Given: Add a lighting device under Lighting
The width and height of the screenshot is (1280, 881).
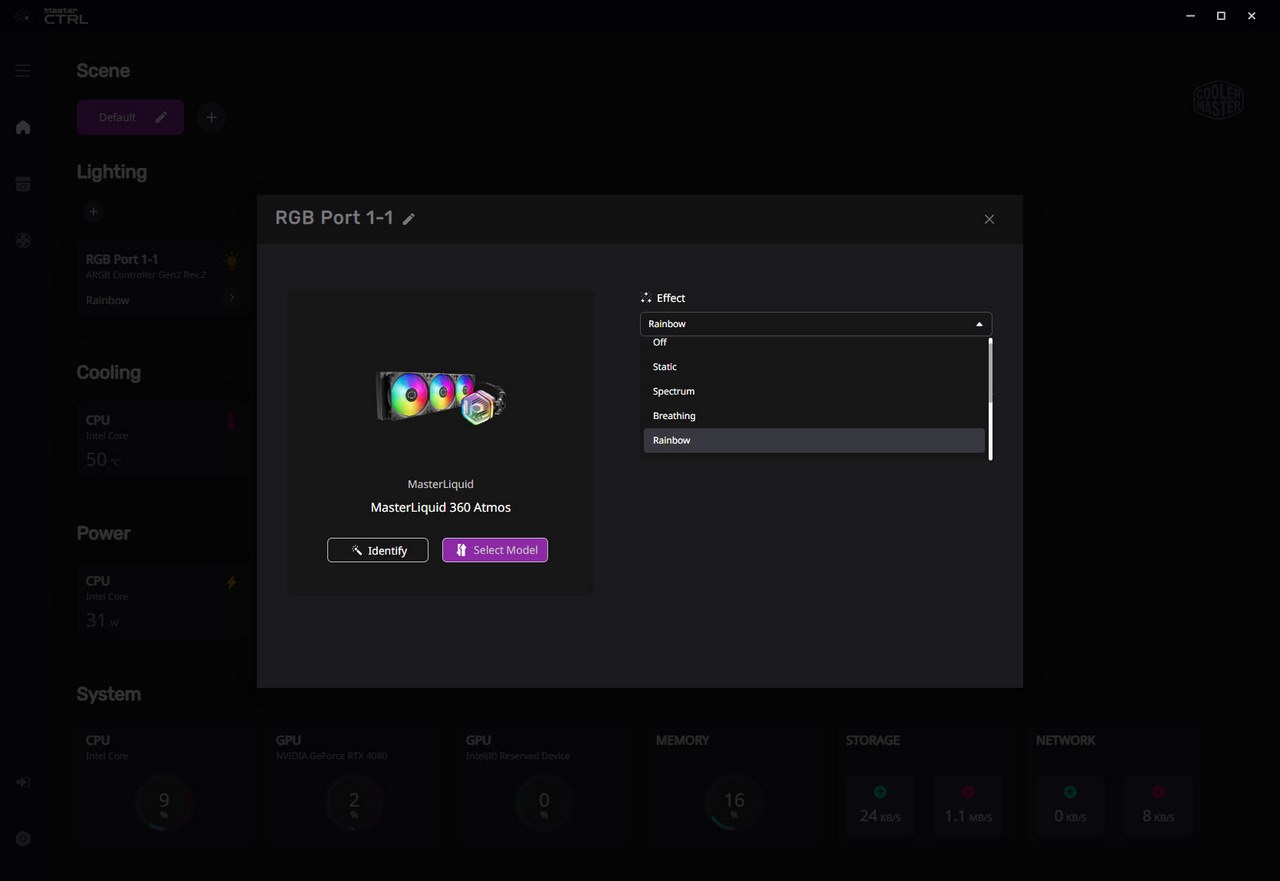Looking at the screenshot, I should coord(93,212).
